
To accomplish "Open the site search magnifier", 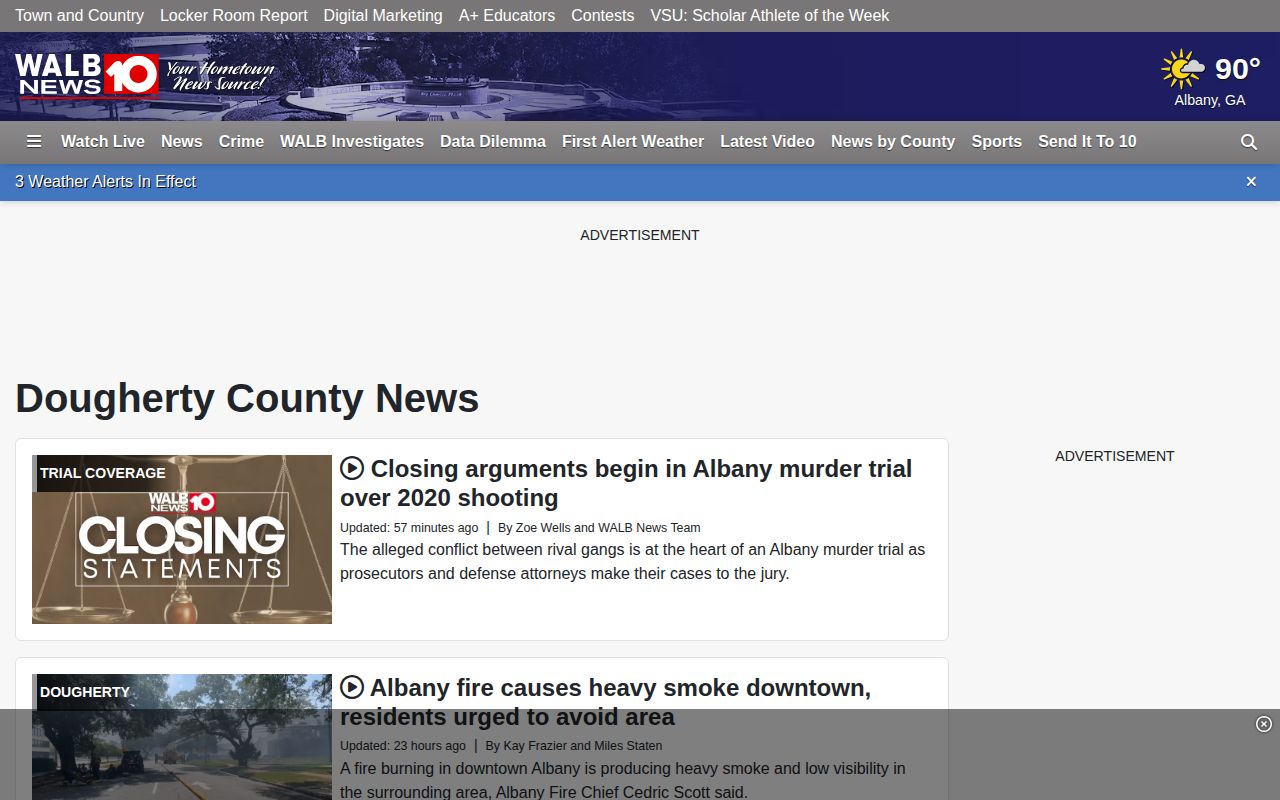I will pyautogui.click(x=1249, y=142).
